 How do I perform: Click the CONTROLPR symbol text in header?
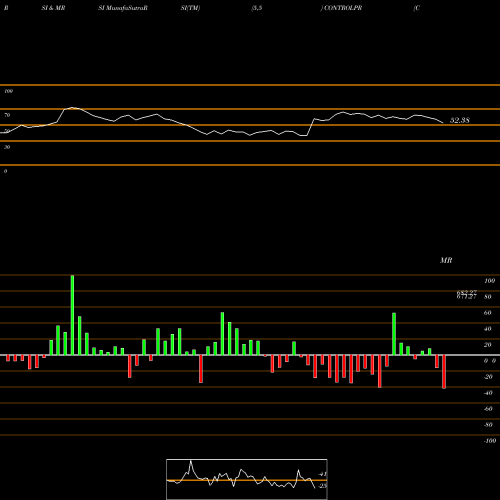[343, 8]
